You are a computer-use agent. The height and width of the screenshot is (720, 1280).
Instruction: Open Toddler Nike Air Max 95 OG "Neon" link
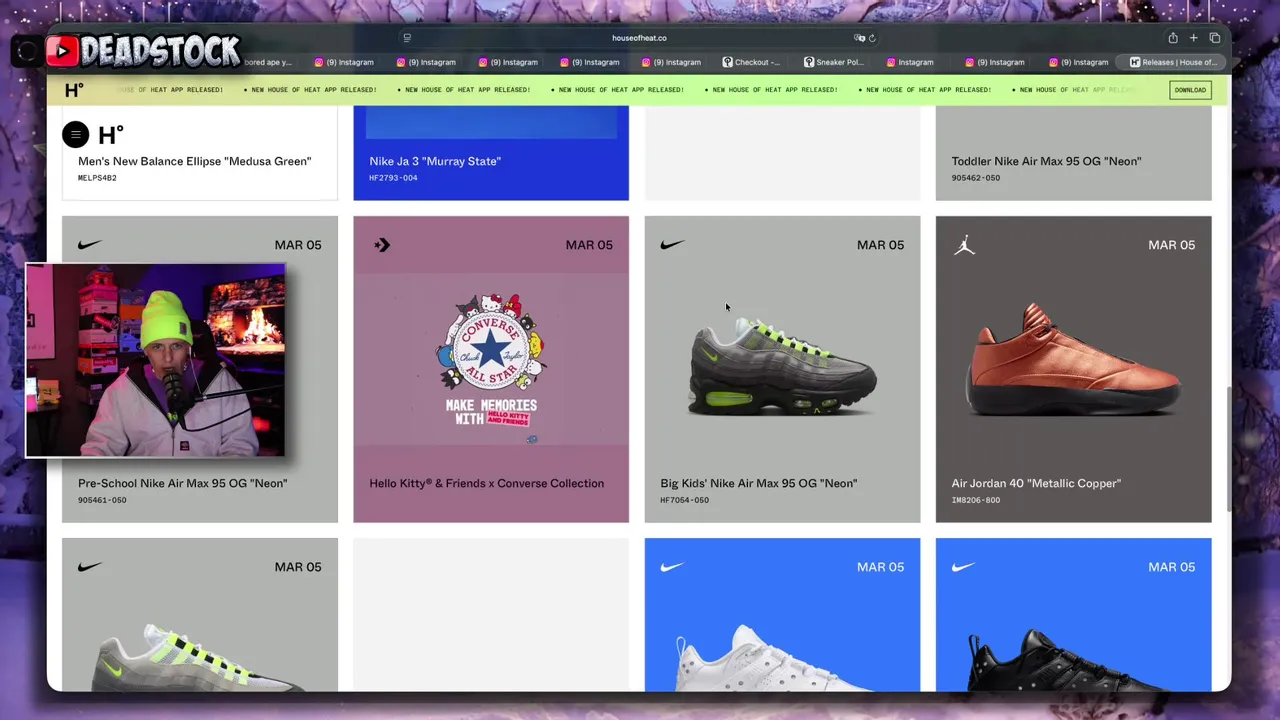1046,161
